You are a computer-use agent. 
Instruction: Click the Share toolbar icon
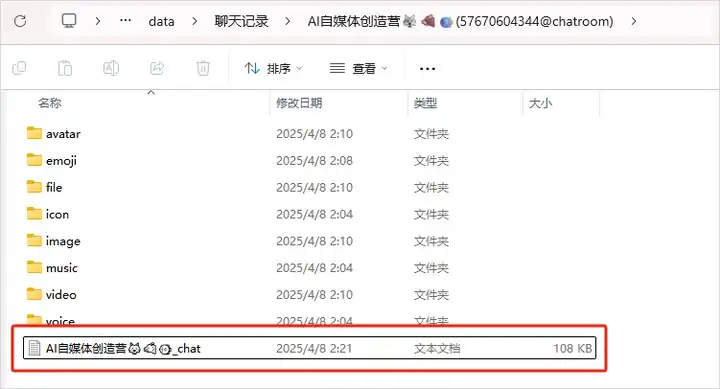[x=157, y=68]
